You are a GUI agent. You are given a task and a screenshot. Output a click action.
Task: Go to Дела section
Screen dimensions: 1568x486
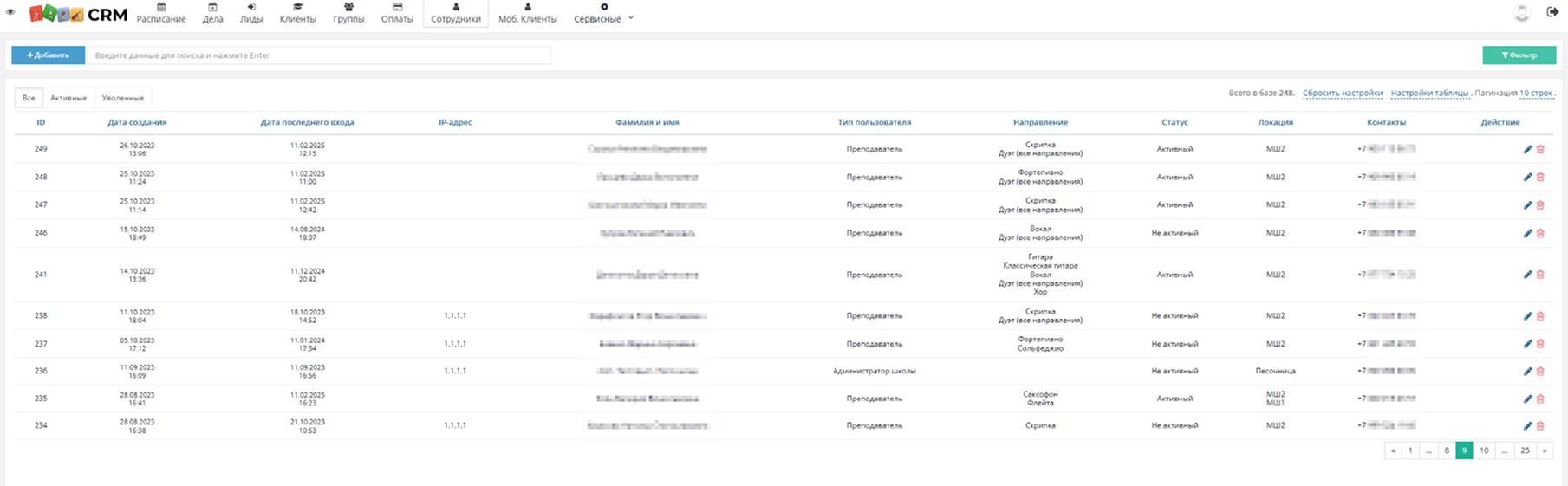212,13
